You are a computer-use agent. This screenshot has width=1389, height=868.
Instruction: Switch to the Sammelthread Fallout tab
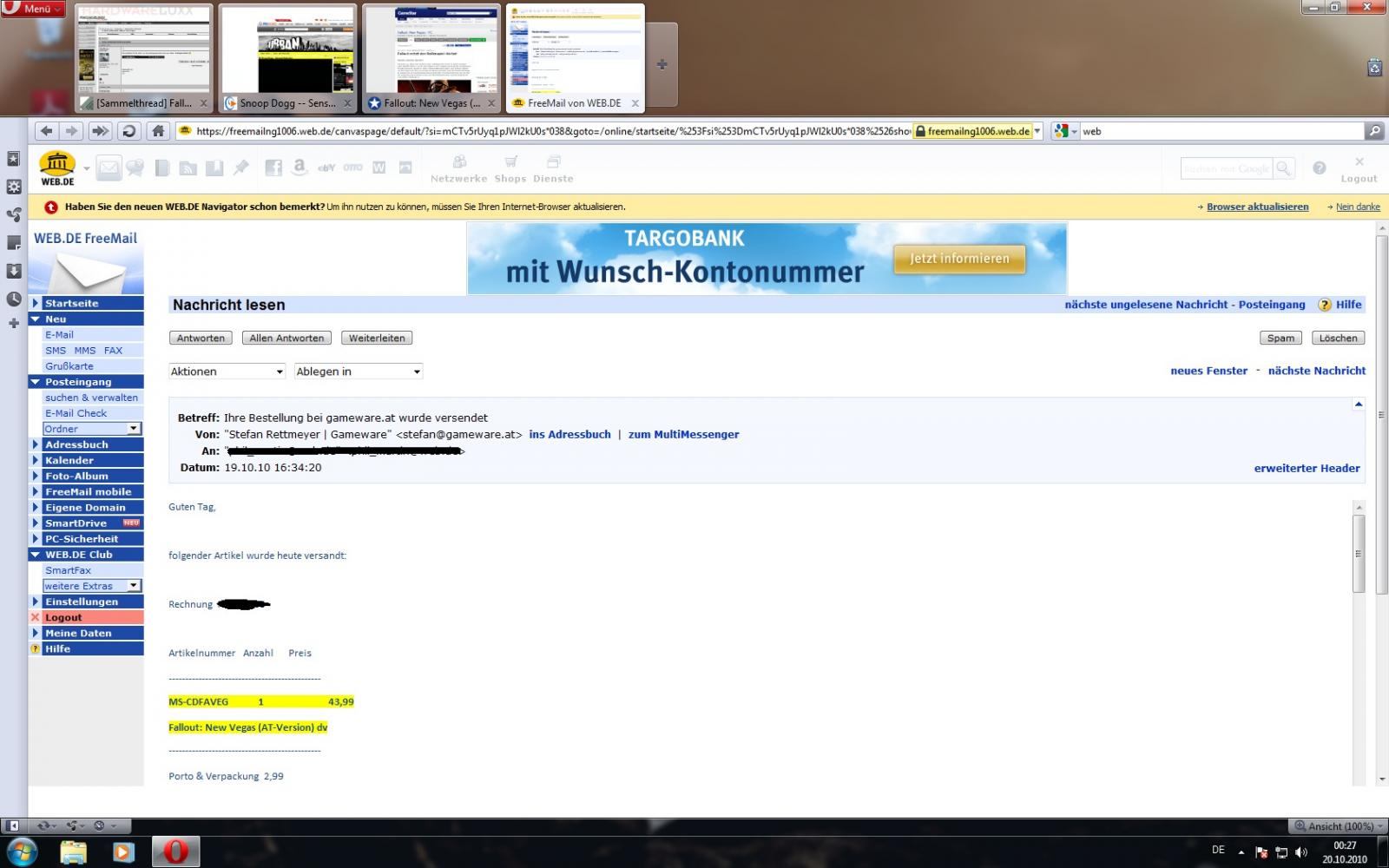tap(143, 58)
